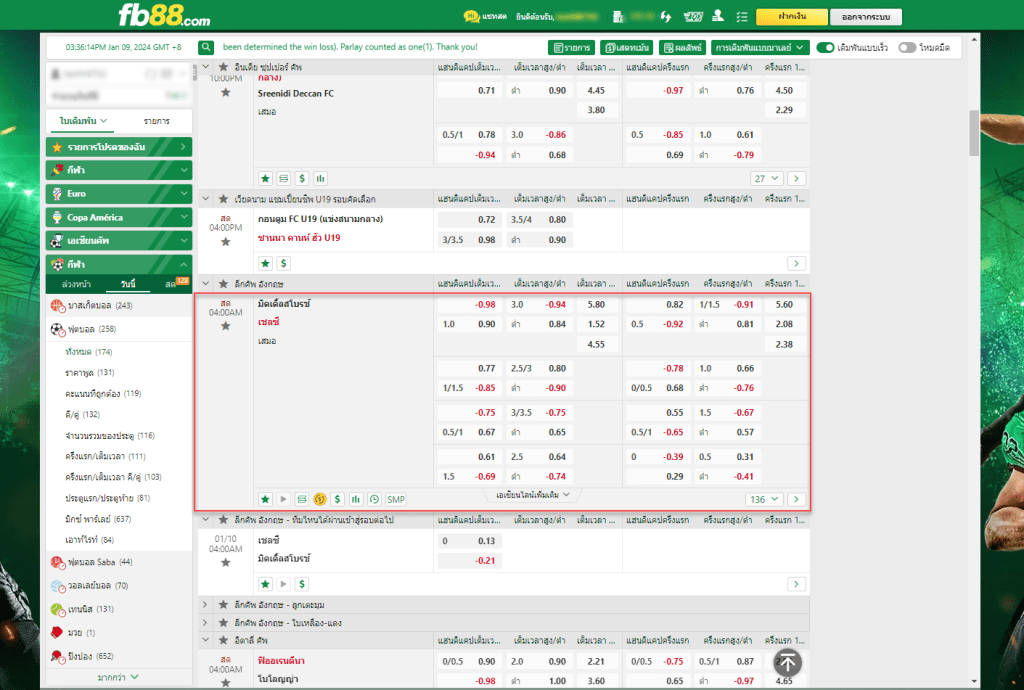Favorite the อินเดีย ซุปเปอร์ คัพ league star
The height and width of the screenshot is (690, 1024).
click(x=223, y=67)
